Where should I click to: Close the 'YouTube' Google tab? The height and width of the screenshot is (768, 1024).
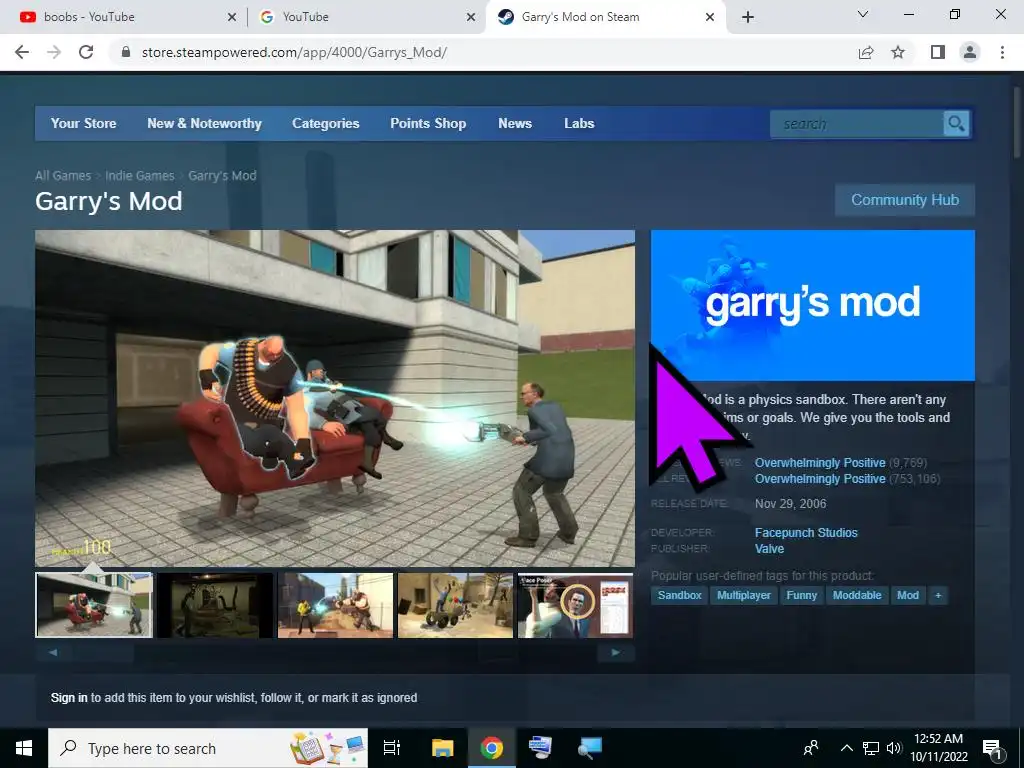click(x=471, y=18)
